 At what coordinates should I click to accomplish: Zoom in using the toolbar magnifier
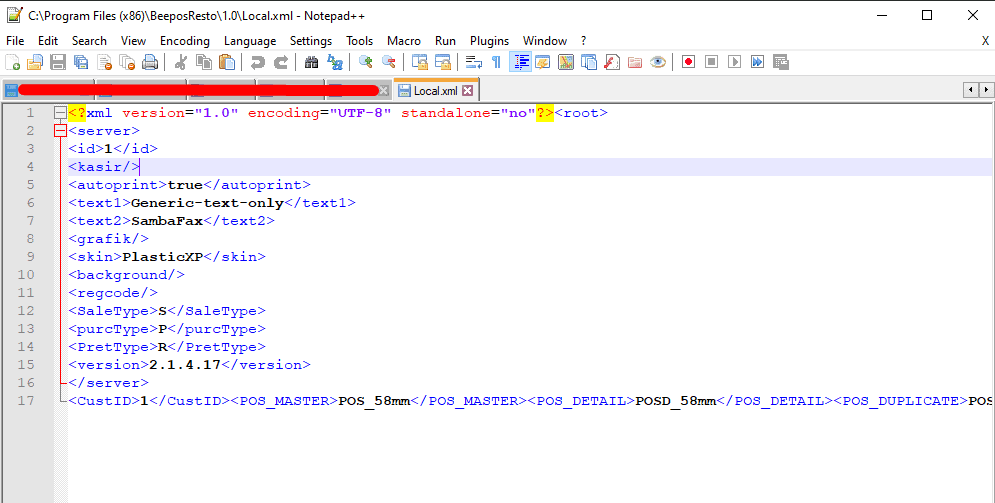click(x=366, y=62)
